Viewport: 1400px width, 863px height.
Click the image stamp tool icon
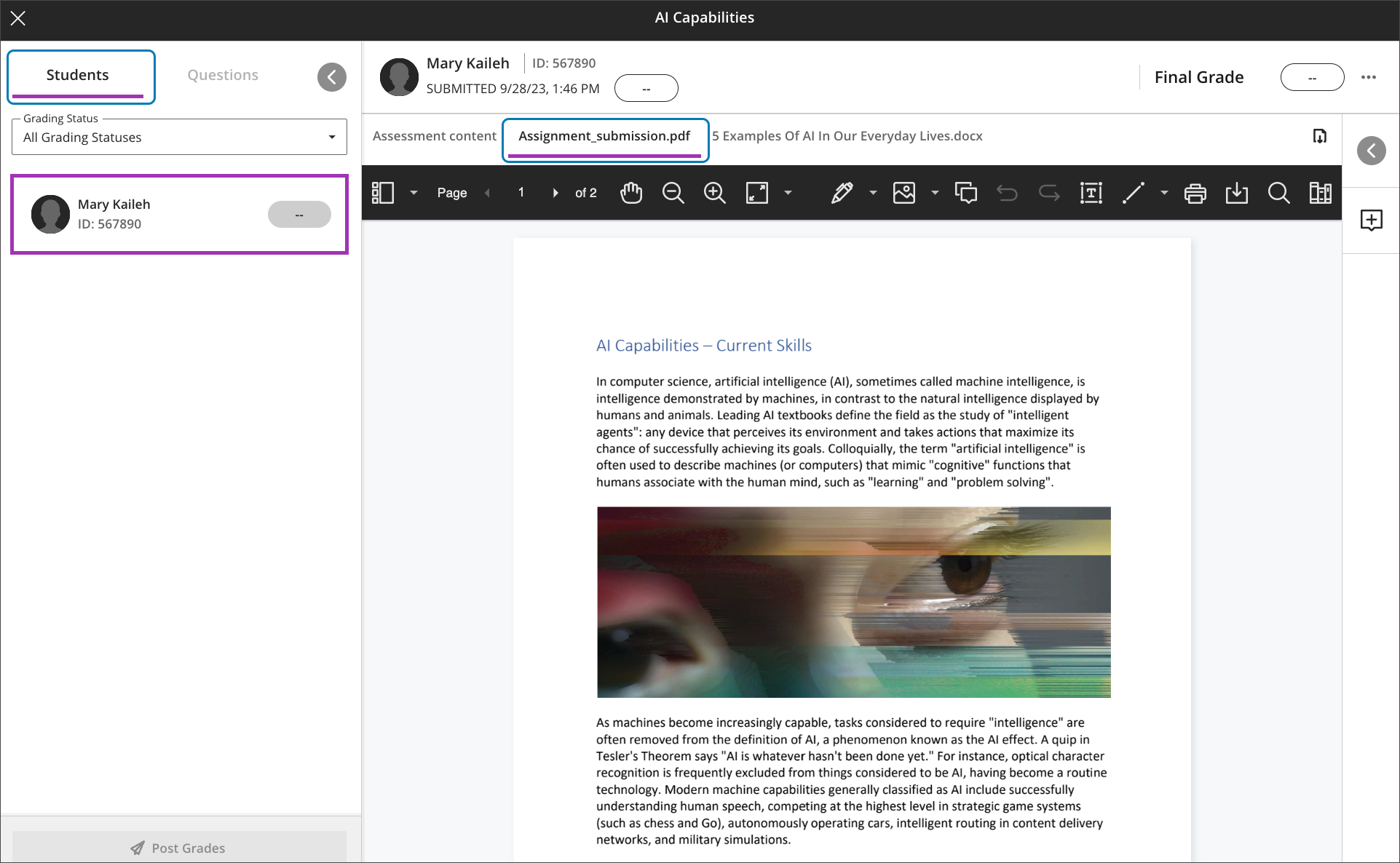(x=903, y=193)
